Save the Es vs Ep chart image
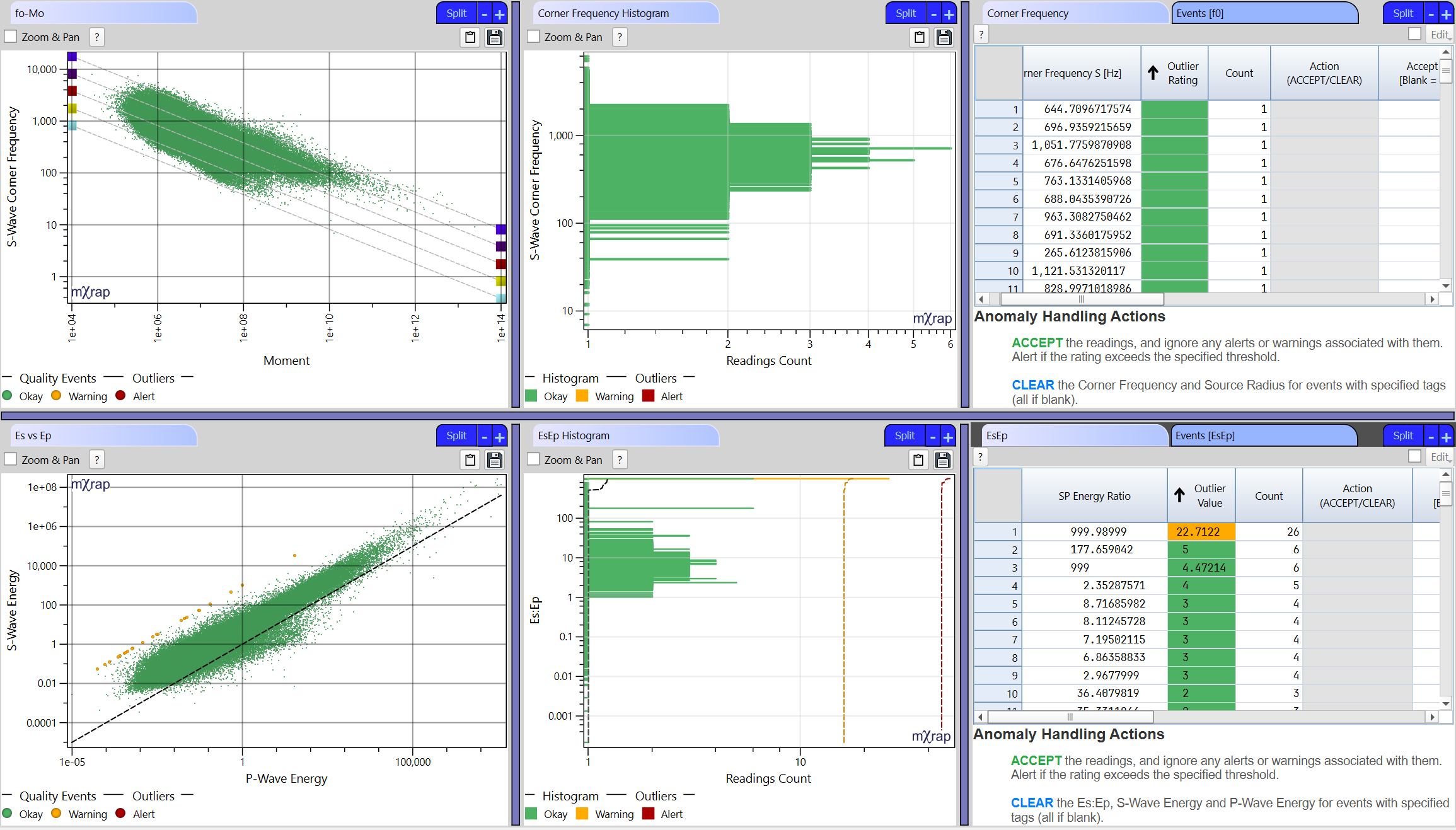 [494, 460]
